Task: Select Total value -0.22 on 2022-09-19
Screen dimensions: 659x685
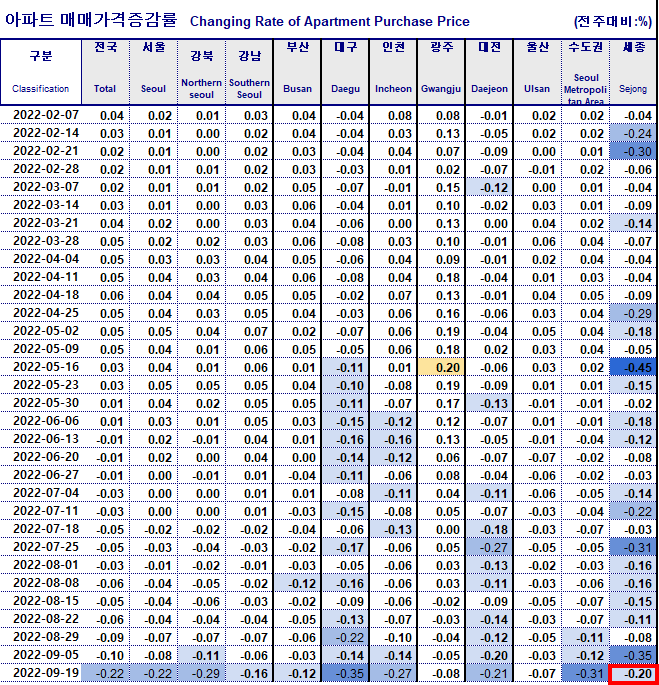Action: 105,673
